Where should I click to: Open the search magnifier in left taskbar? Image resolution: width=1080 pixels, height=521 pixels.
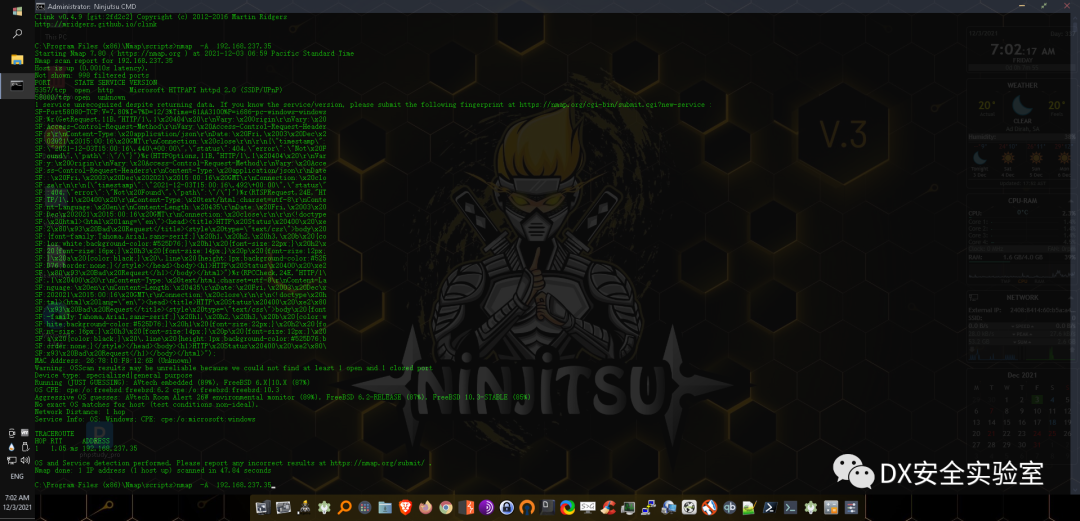pyautogui.click(x=17, y=33)
